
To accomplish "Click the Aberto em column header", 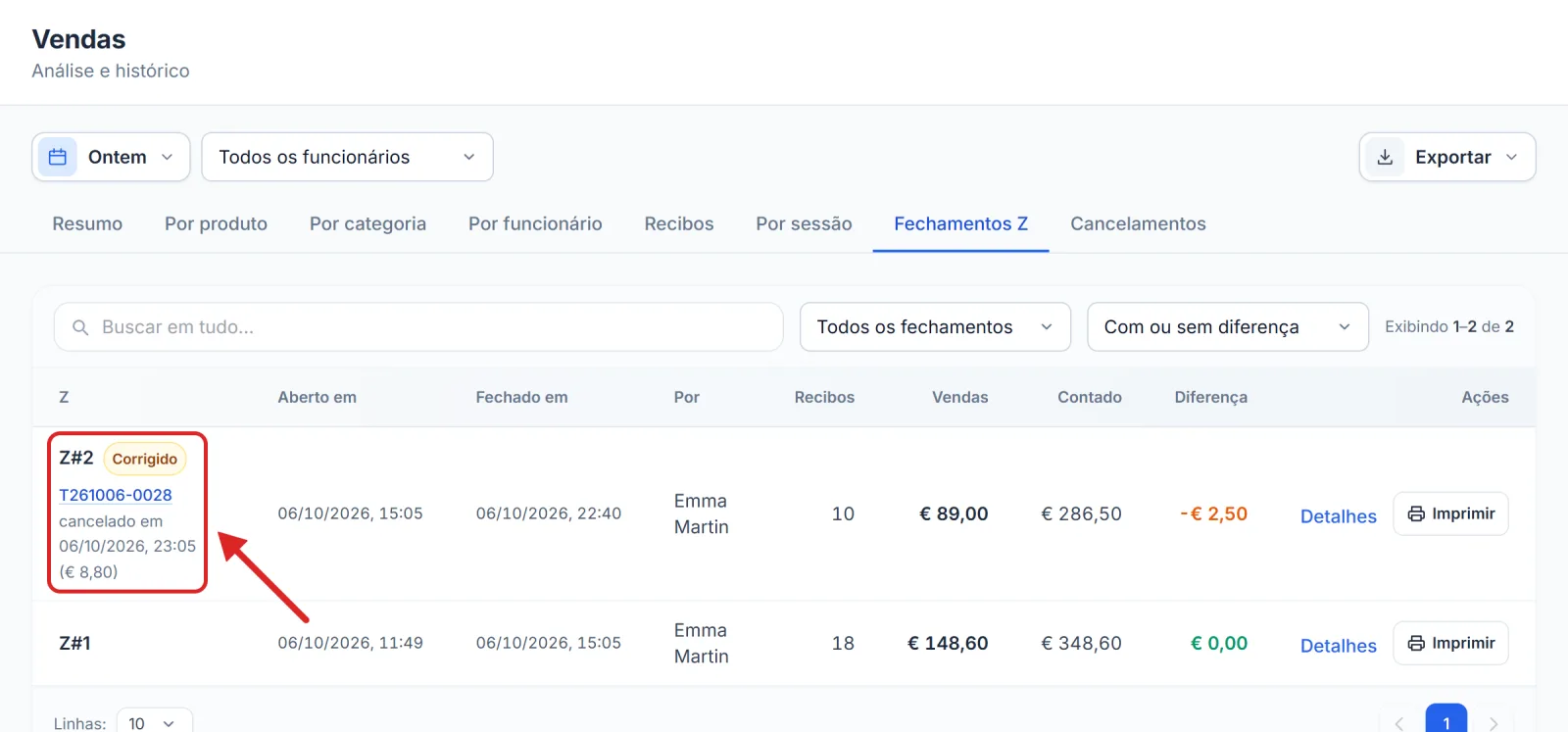I will [x=317, y=397].
